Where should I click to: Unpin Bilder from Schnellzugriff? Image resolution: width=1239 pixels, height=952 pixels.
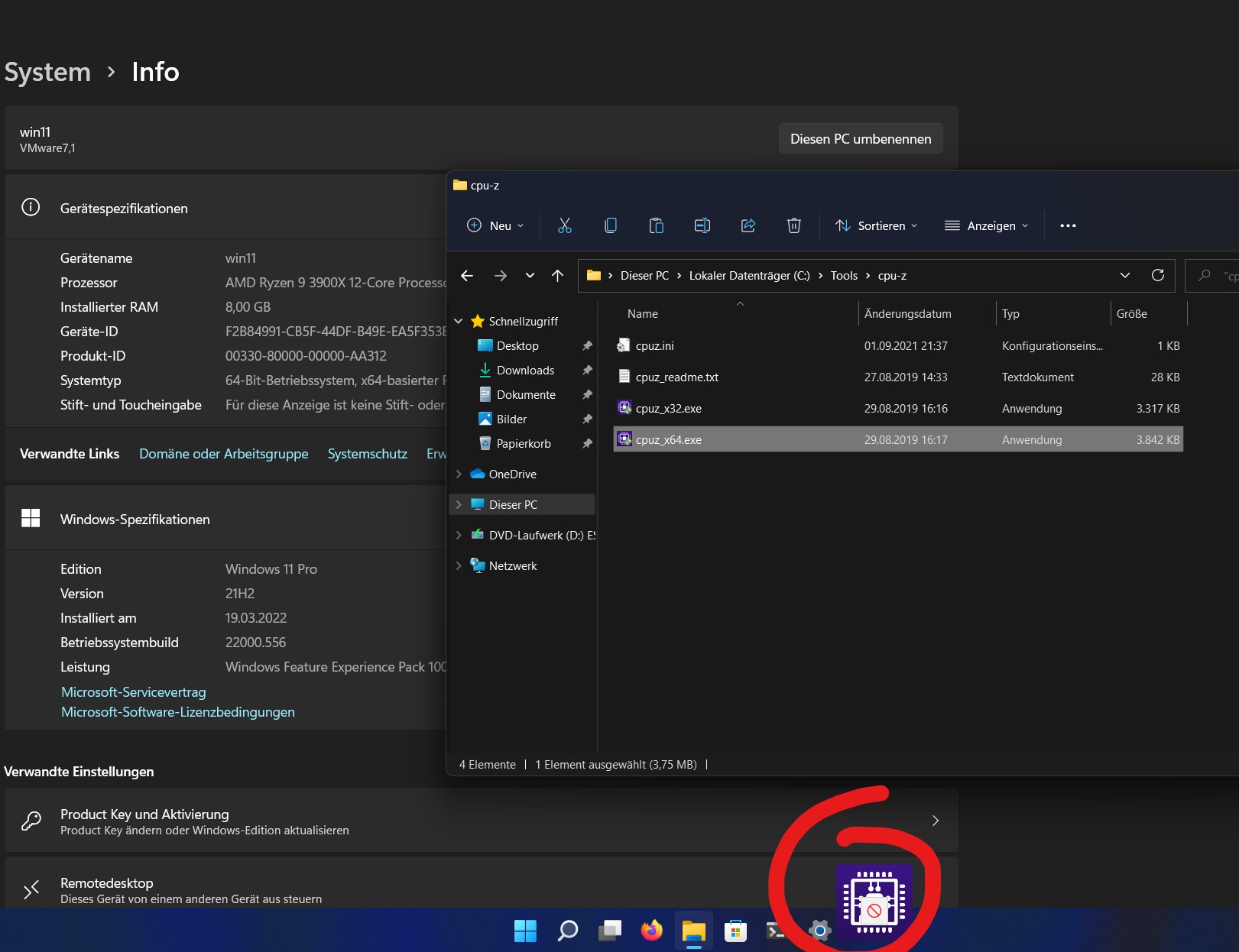(586, 419)
